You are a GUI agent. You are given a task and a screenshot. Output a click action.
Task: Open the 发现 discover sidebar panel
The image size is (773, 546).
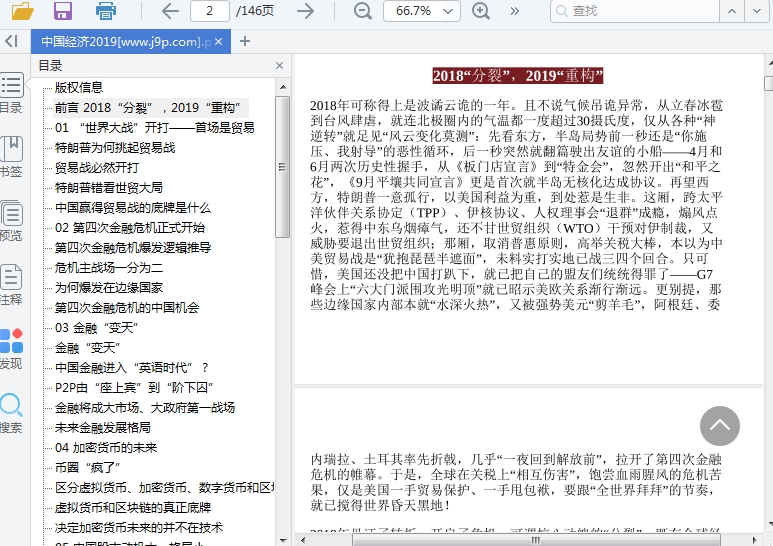tap(11, 349)
